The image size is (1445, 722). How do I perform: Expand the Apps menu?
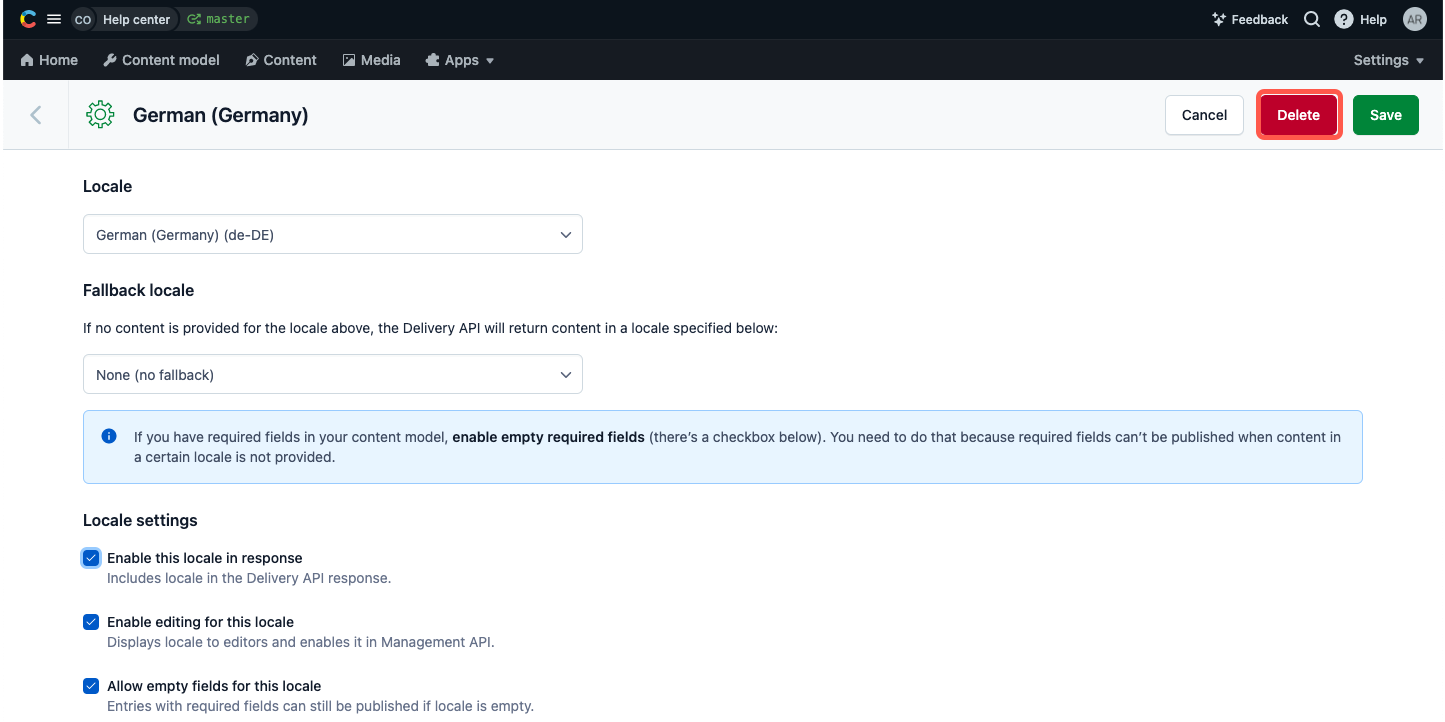[x=459, y=60]
